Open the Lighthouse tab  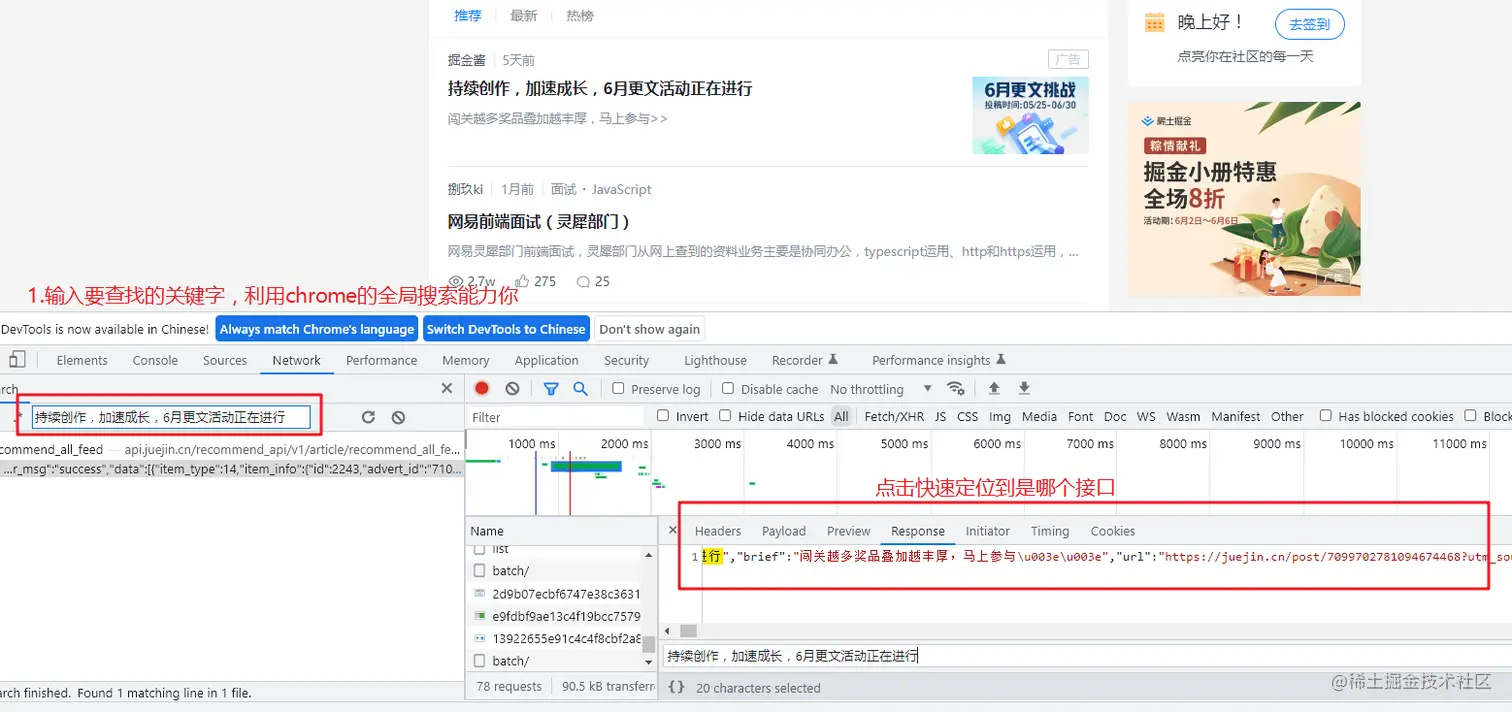point(715,360)
